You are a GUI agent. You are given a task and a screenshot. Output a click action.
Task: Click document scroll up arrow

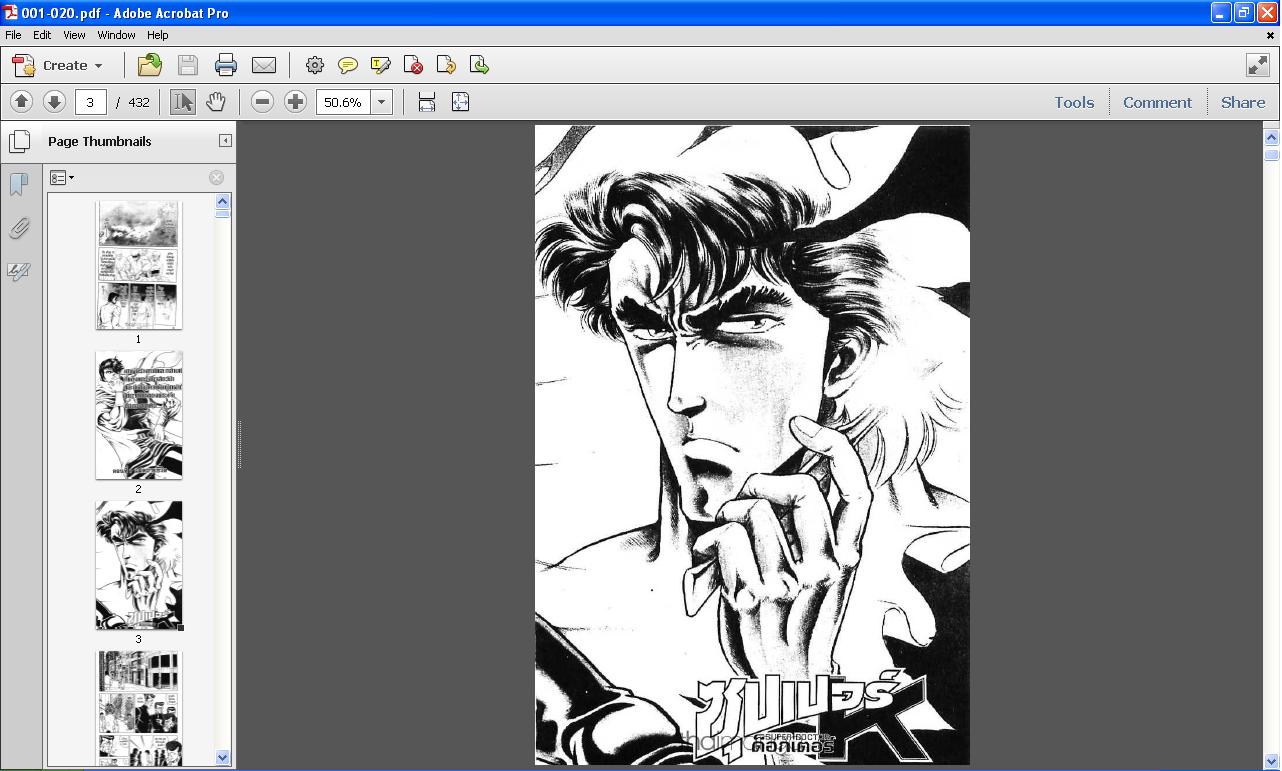pyautogui.click(x=1272, y=137)
